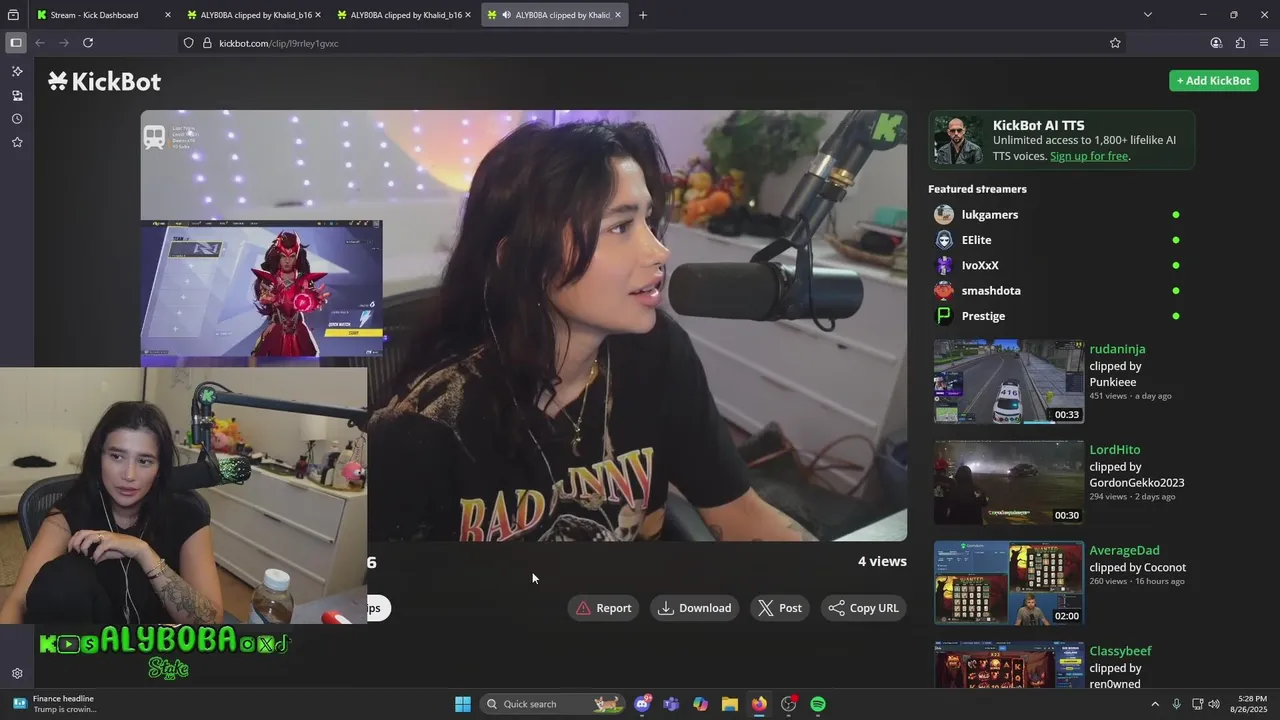Image resolution: width=1280 pixels, height=720 pixels.
Task: Click the KickBot AI TTS avatar image
Action: pos(958,140)
